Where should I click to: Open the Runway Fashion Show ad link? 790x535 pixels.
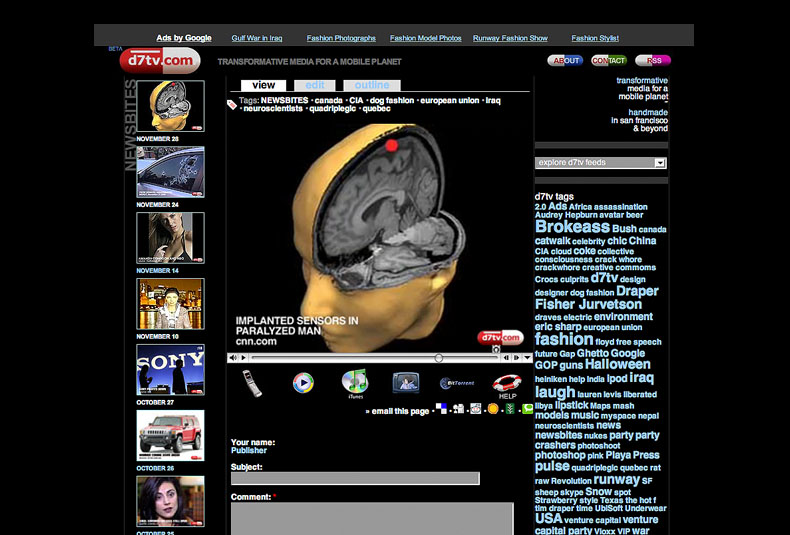click(x=510, y=38)
